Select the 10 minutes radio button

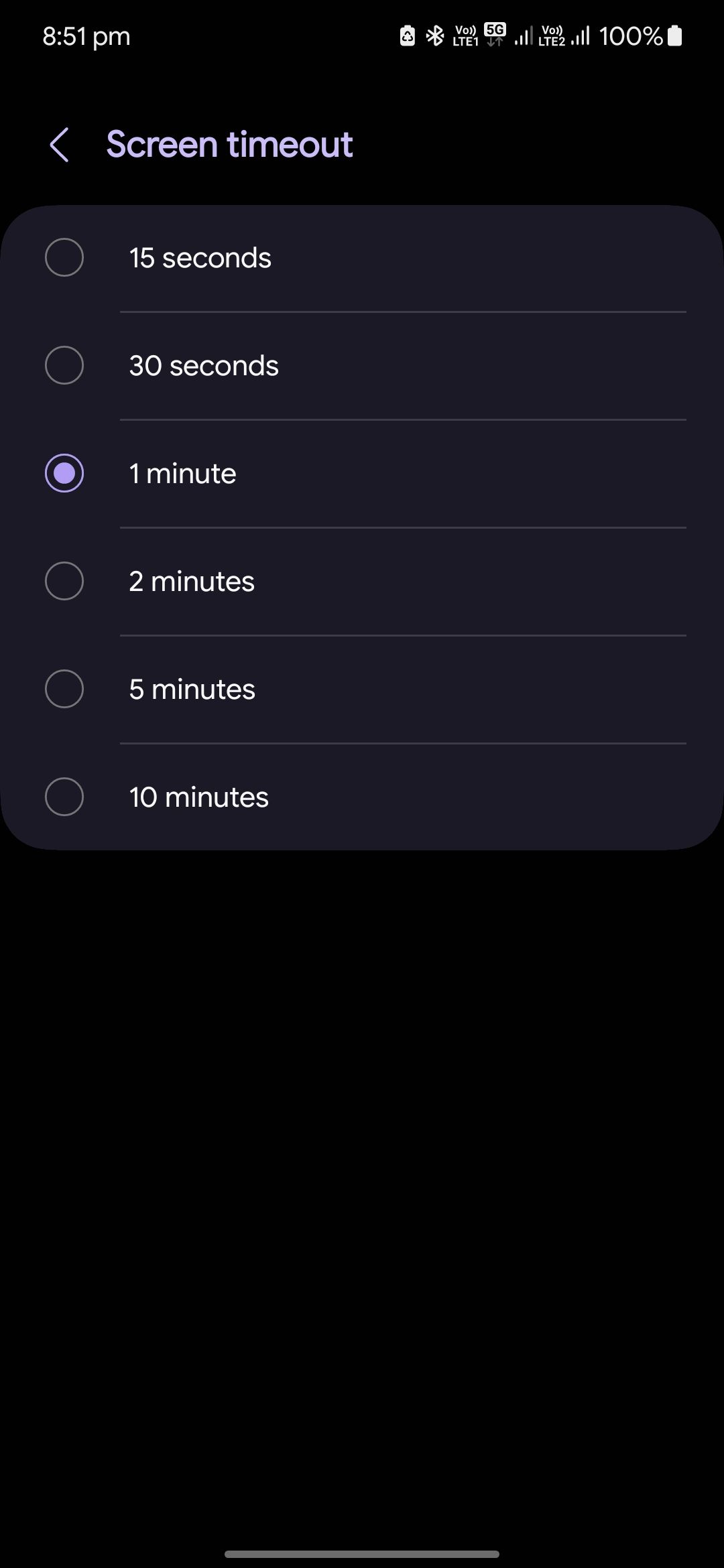click(64, 797)
